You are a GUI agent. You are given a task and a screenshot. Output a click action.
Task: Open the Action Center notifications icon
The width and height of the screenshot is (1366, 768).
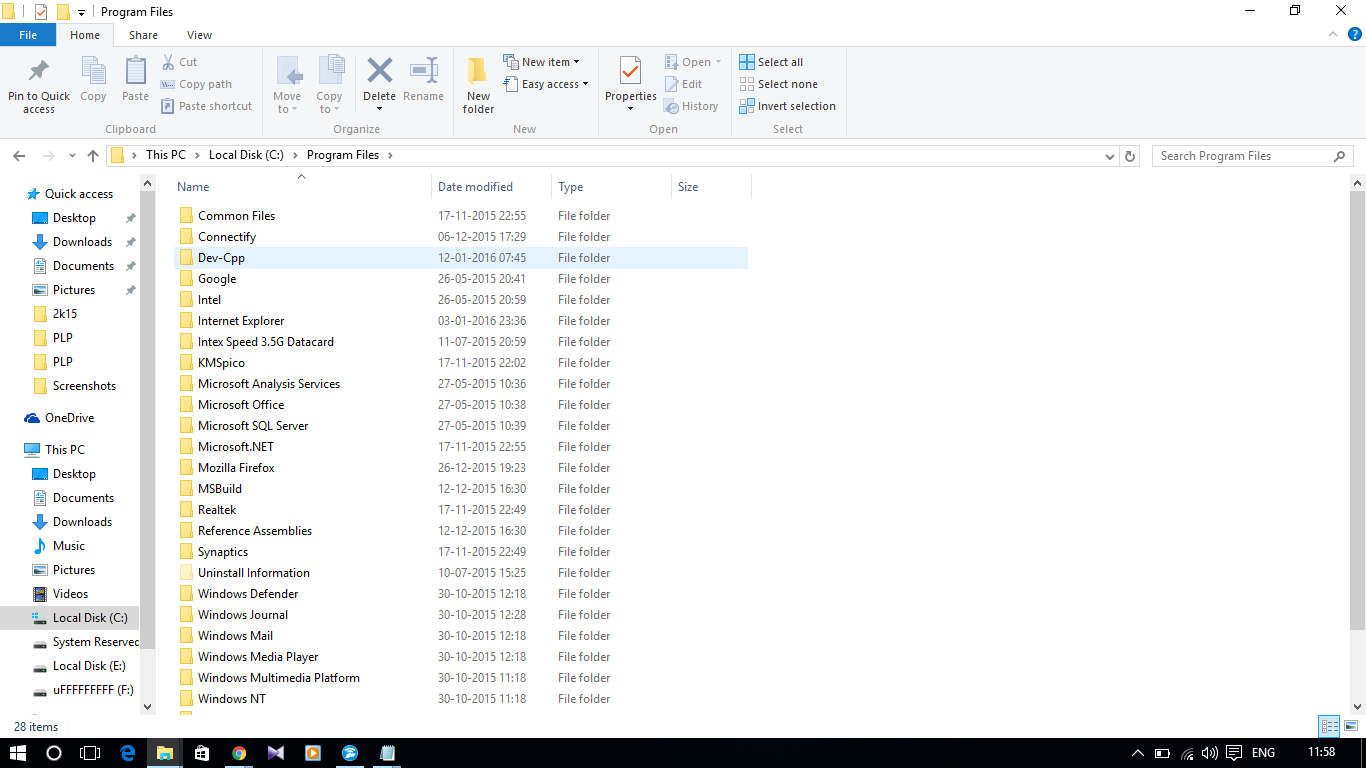[1234, 753]
